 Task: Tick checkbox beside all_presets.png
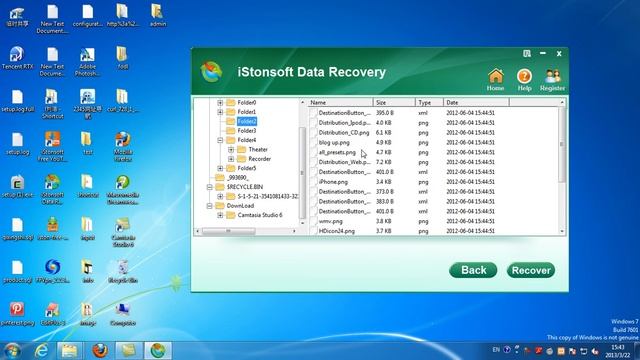click(313, 152)
